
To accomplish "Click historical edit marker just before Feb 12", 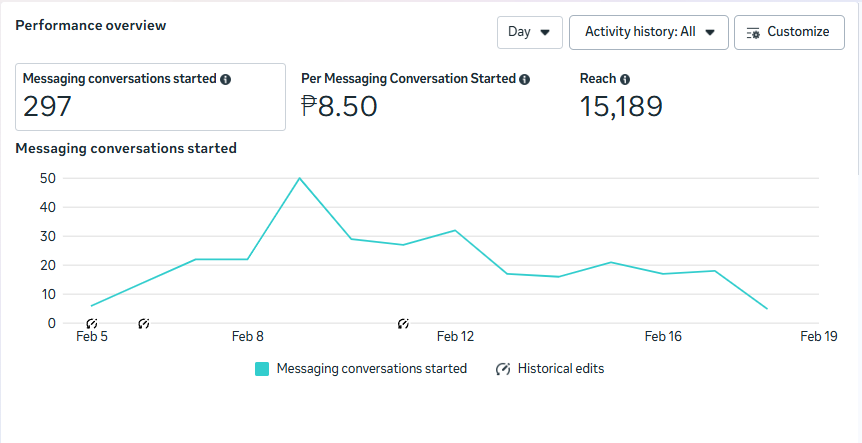I will point(404,324).
